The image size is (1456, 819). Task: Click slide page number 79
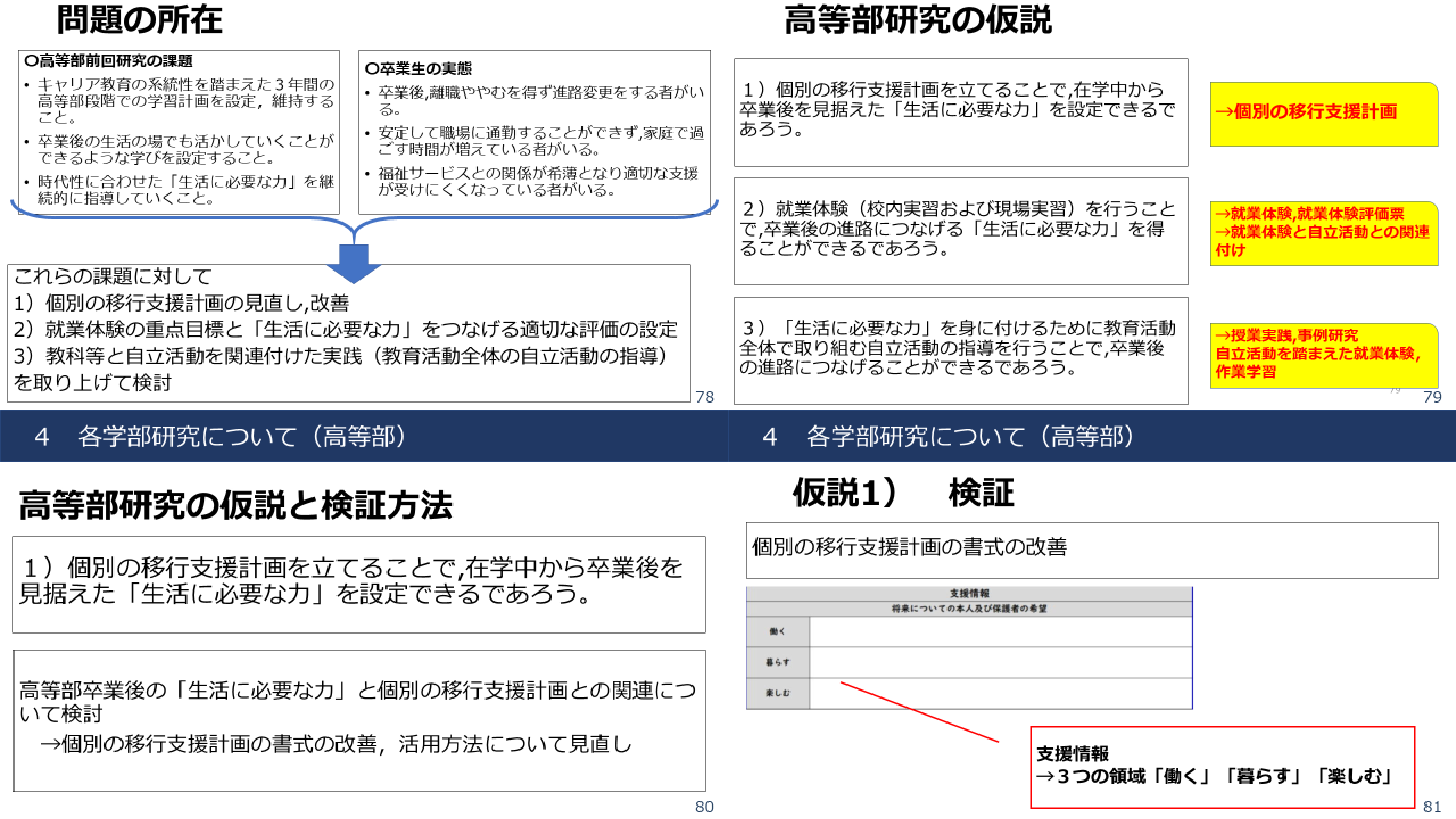tap(1432, 397)
